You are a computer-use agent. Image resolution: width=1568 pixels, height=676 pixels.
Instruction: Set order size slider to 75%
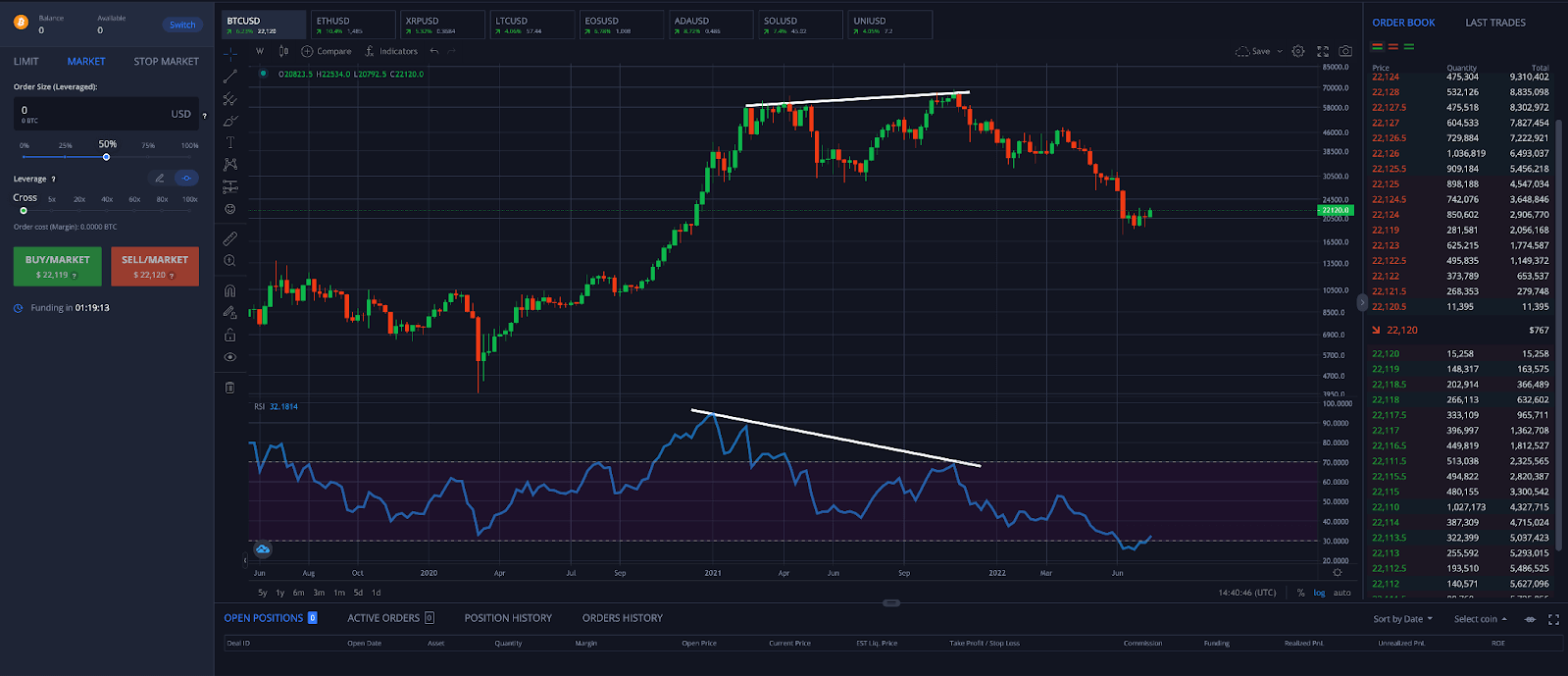(x=148, y=157)
